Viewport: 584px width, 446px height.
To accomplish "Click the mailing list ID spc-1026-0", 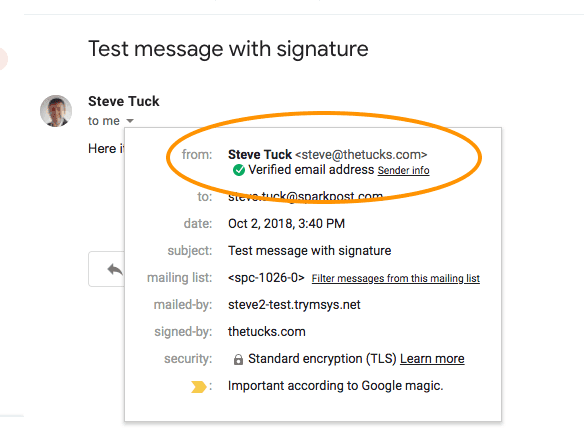I will [266, 278].
